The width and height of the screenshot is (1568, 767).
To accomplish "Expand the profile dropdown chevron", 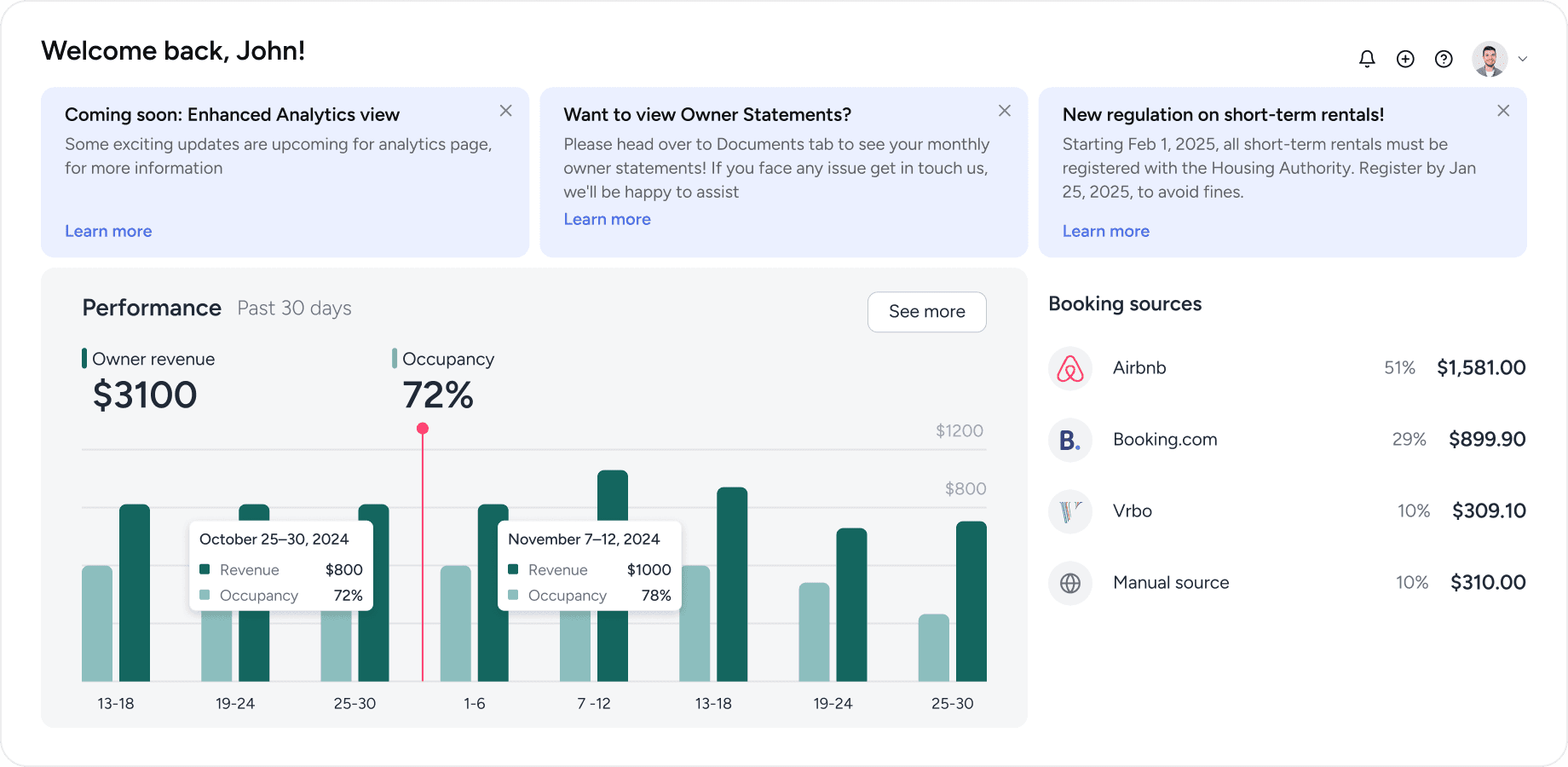I will 1523,59.
